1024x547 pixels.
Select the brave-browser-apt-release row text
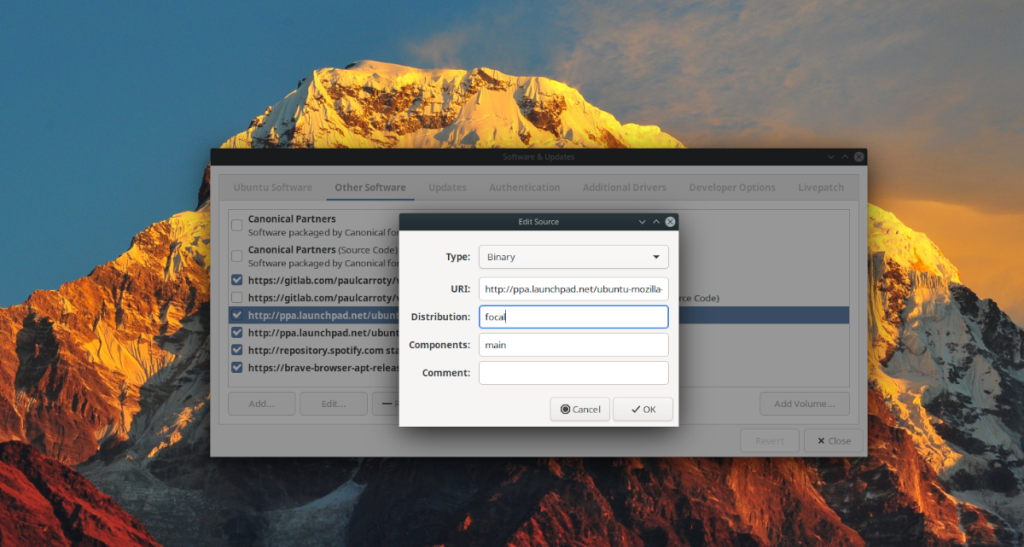pyautogui.click(x=323, y=368)
